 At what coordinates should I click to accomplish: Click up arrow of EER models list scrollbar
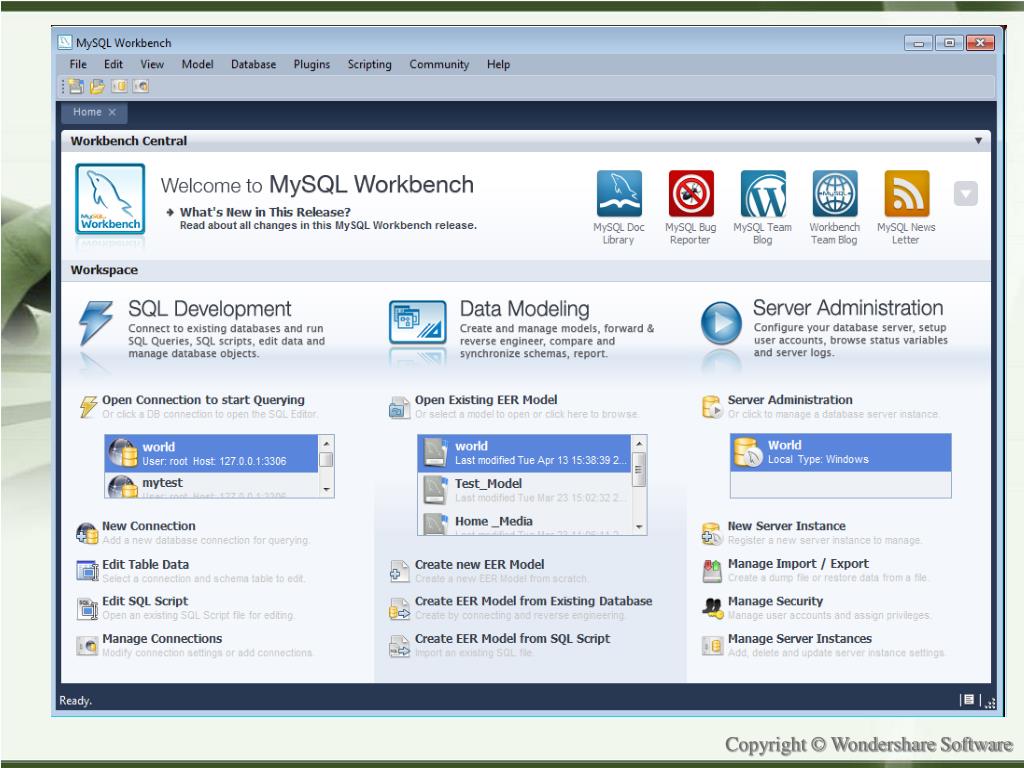point(639,443)
